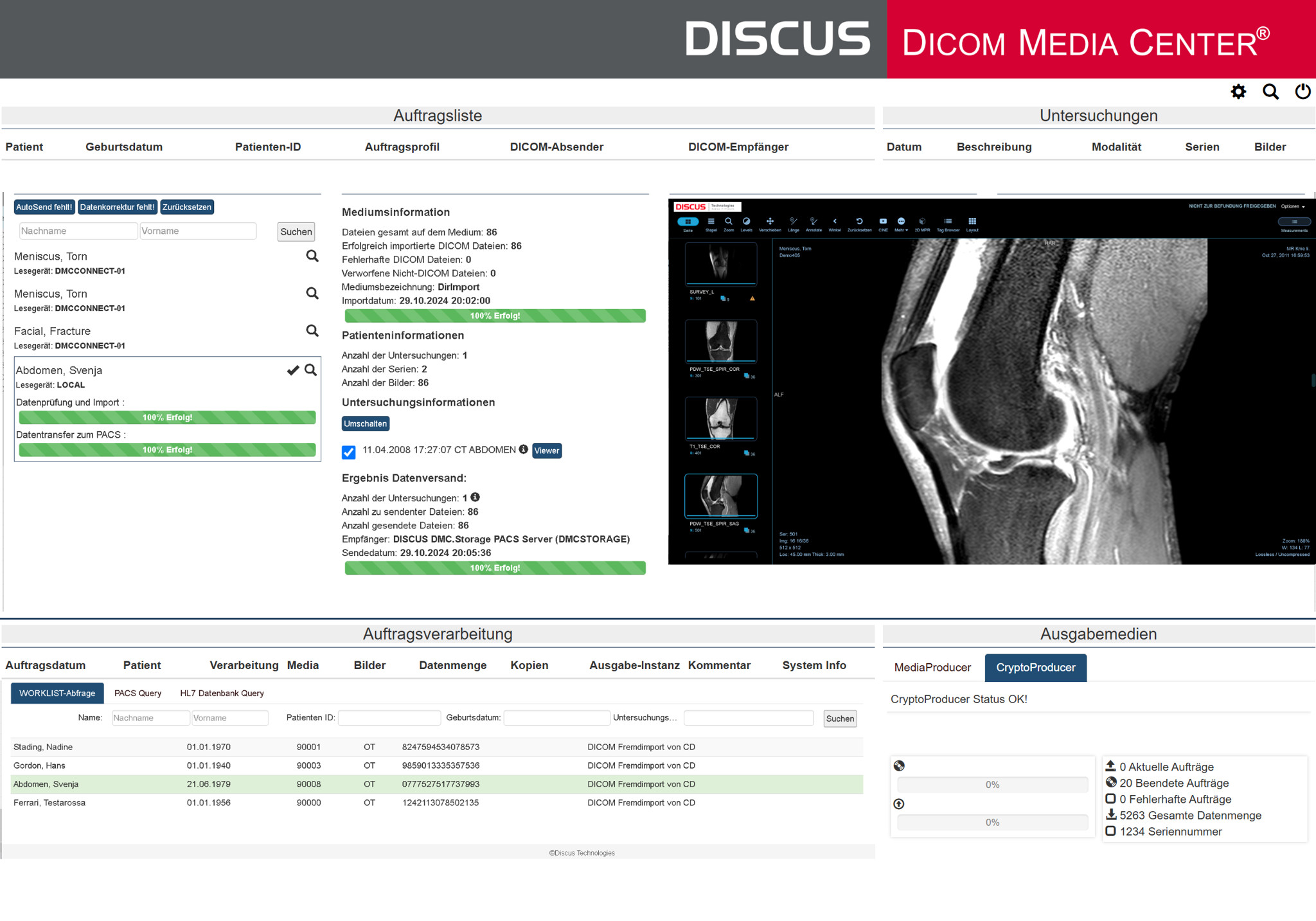1316x921 pixels.
Task: Click the upload arrow icon in CryptoProducer panel
Action: (x=899, y=803)
